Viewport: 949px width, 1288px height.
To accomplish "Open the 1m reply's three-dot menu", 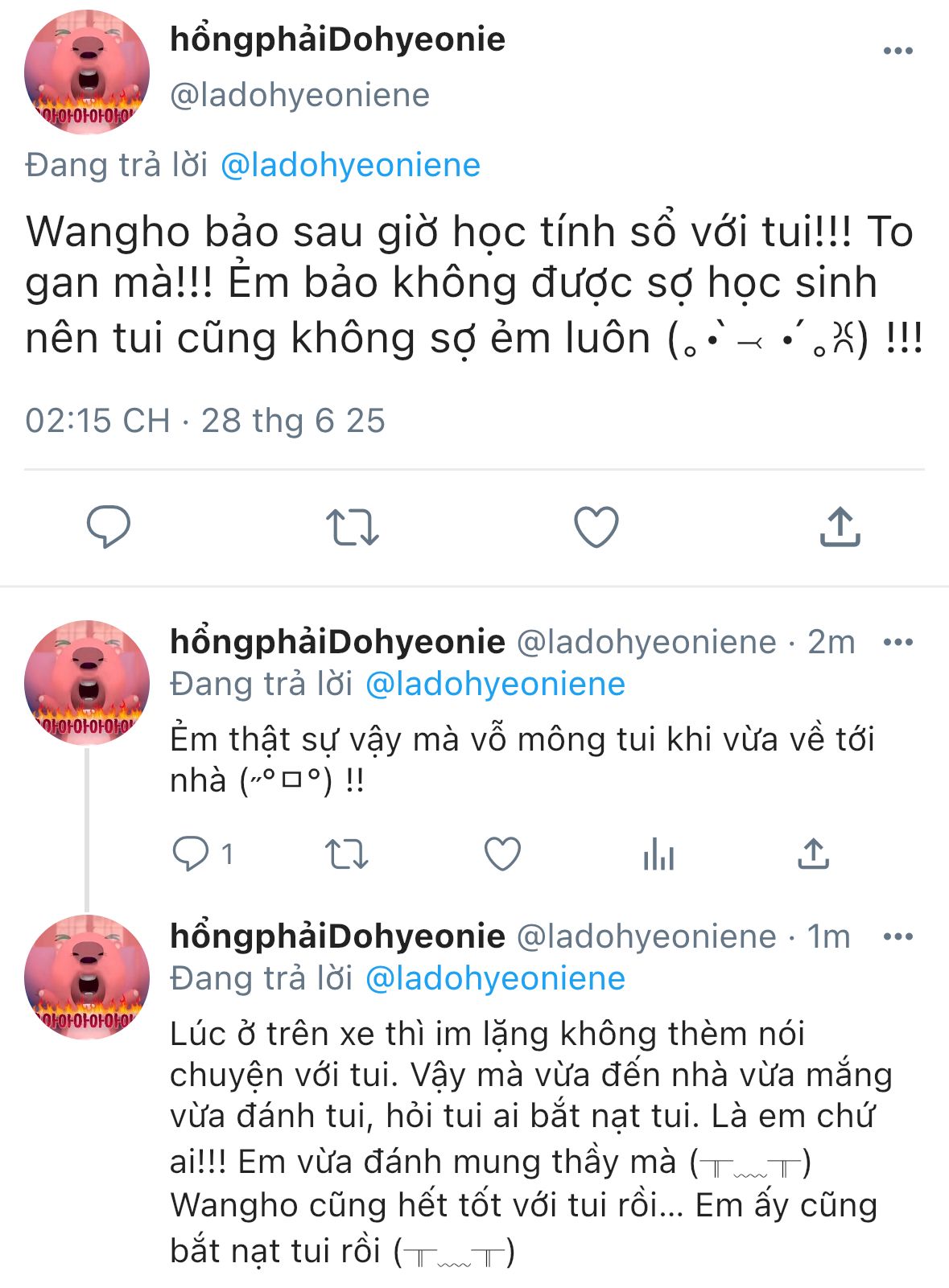I will pos(897,936).
